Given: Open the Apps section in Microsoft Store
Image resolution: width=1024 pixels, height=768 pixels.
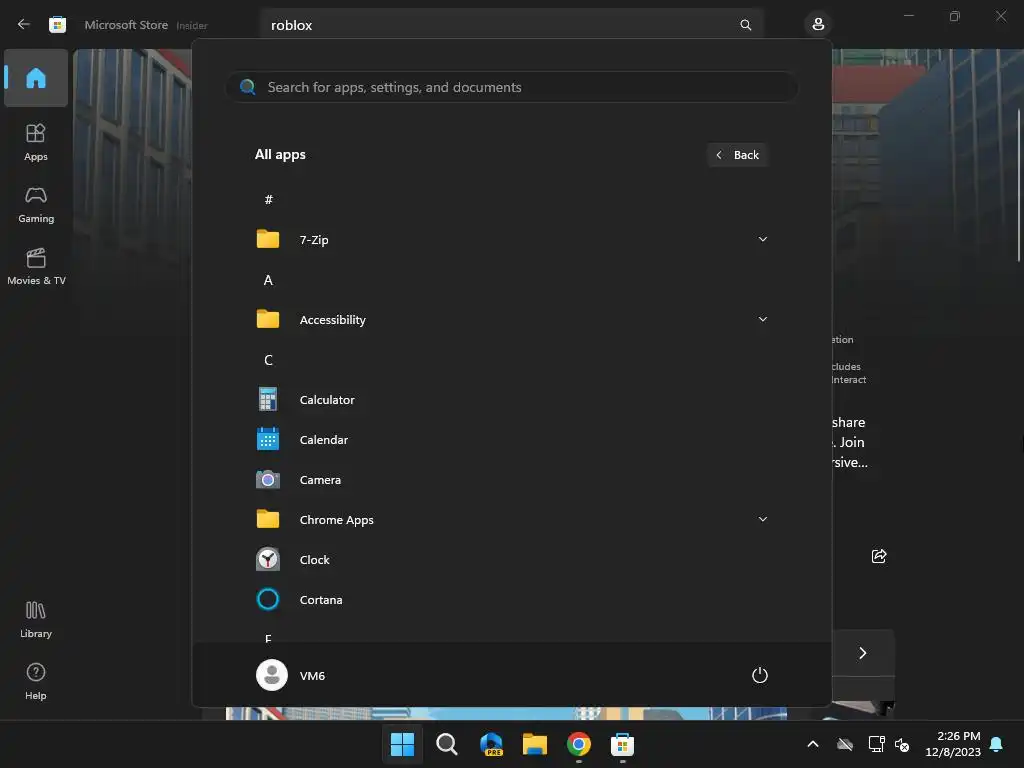Looking at the screenshot, I should (x=36, y=142).
